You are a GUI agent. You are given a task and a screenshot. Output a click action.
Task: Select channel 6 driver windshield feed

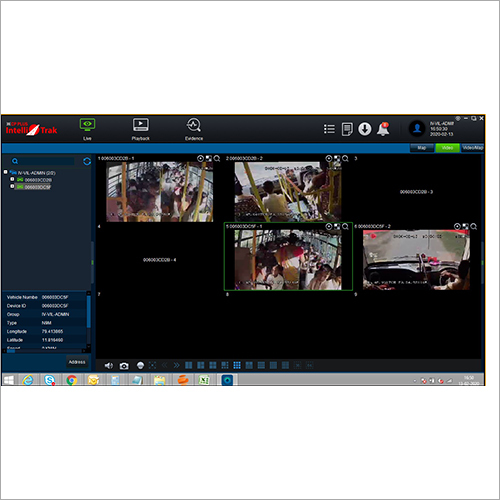click(416, 260)
